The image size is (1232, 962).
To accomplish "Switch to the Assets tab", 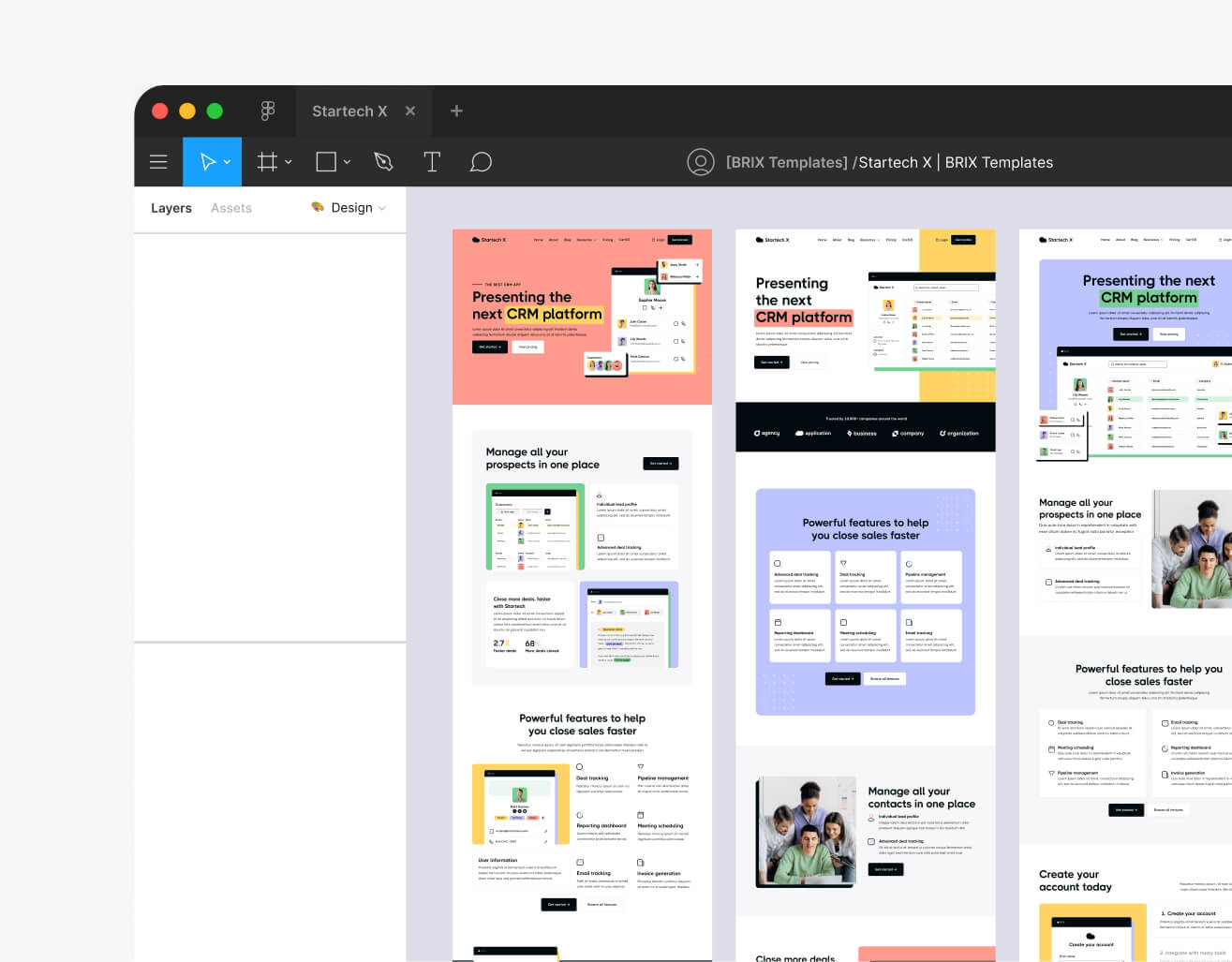I will point(230,207).
